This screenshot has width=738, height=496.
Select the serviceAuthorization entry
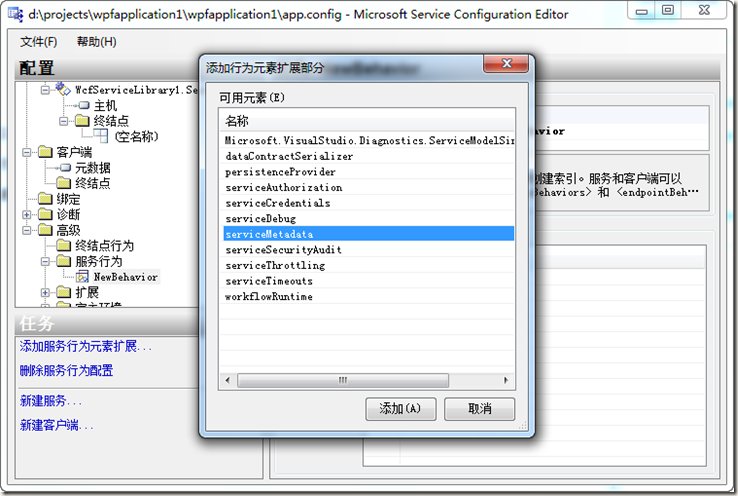[x=369, y=187]
